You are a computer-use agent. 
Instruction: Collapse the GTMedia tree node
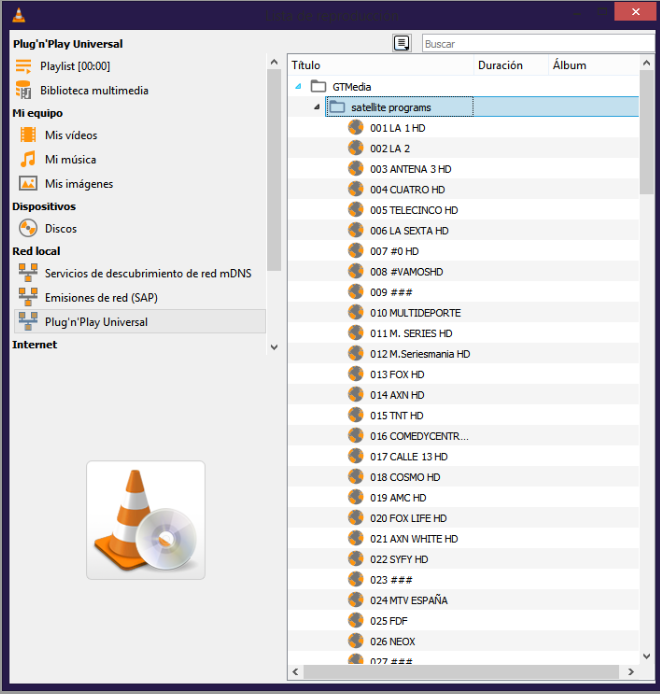pos(298,87)
